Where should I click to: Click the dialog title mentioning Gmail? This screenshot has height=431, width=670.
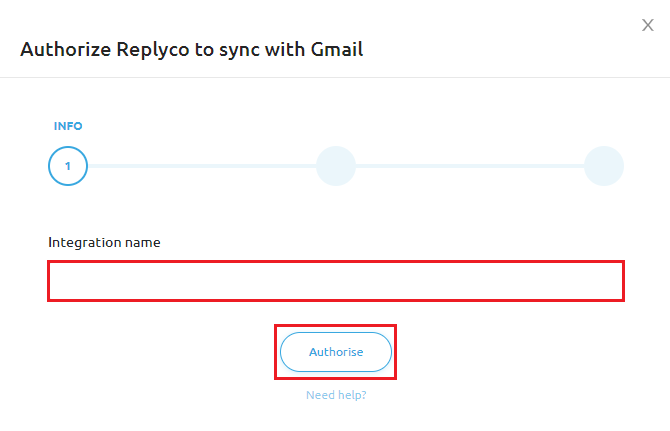click(x=191, y=50)
